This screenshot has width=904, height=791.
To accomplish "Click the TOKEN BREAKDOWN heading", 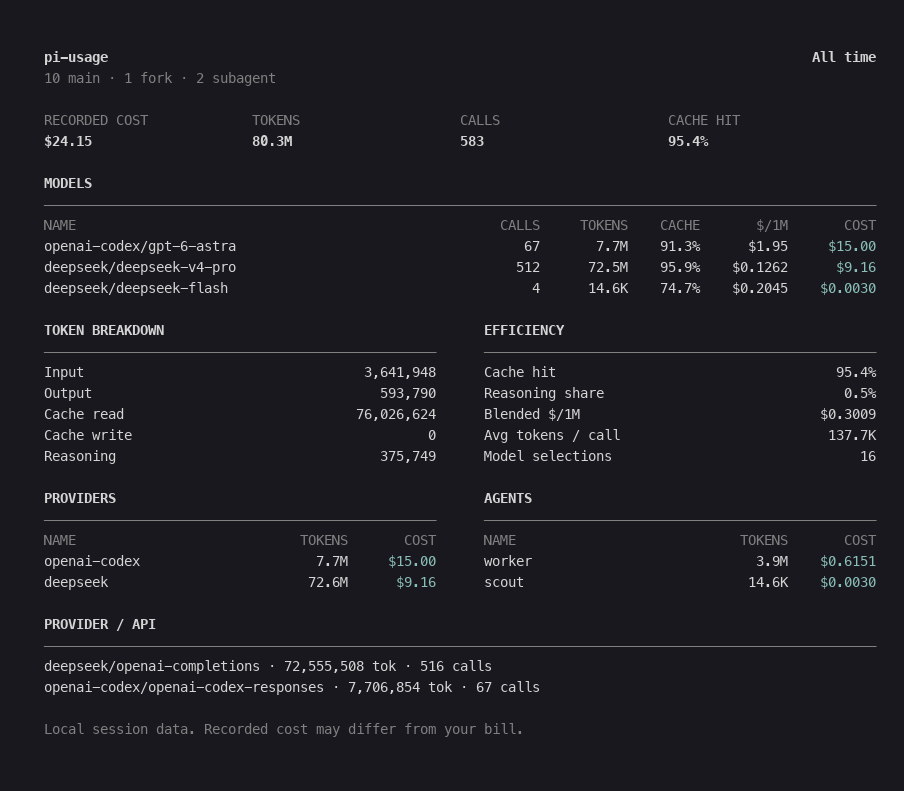I will point(104,330).
